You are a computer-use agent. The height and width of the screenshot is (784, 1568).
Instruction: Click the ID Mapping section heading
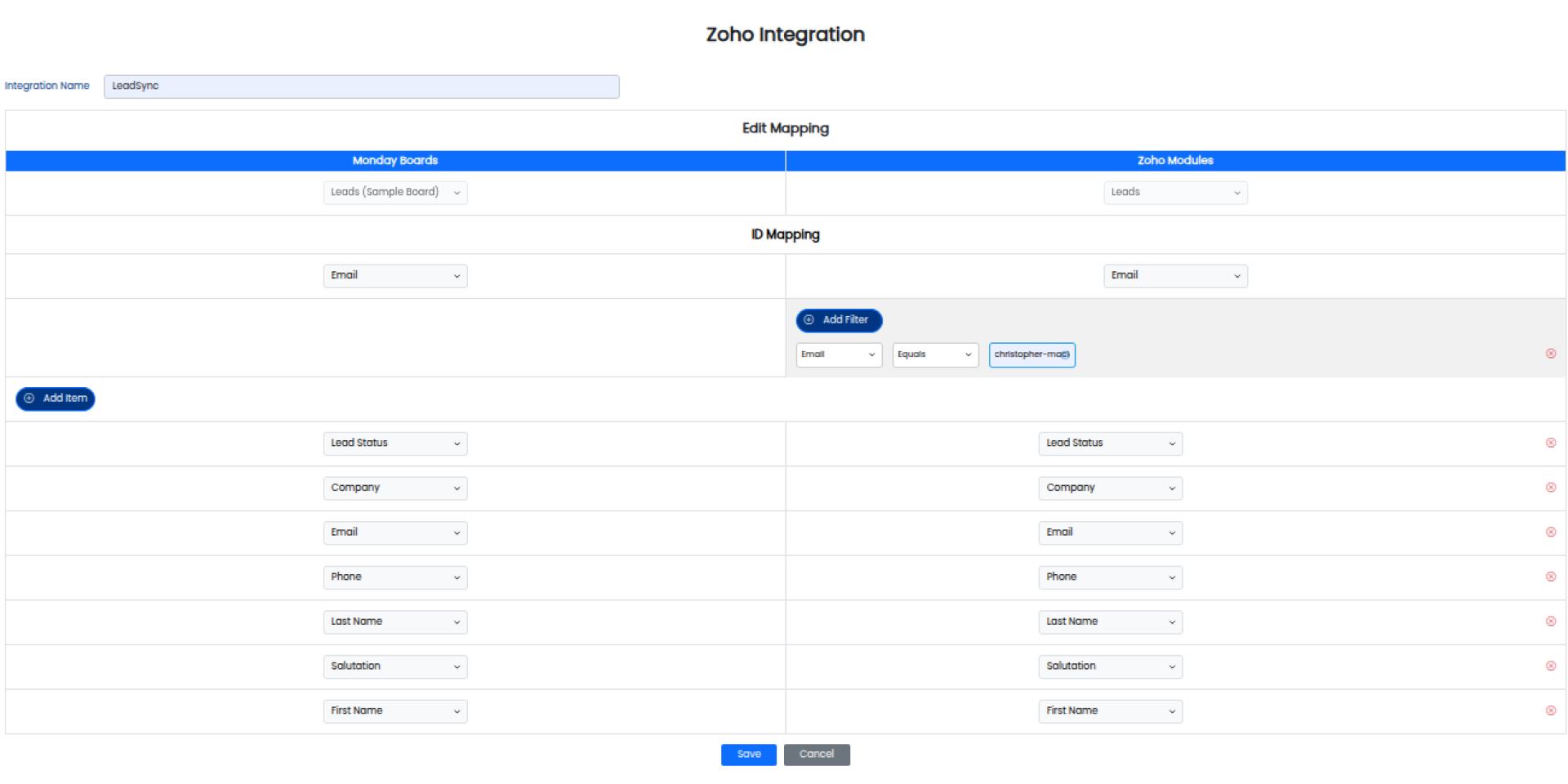[785, 234]
